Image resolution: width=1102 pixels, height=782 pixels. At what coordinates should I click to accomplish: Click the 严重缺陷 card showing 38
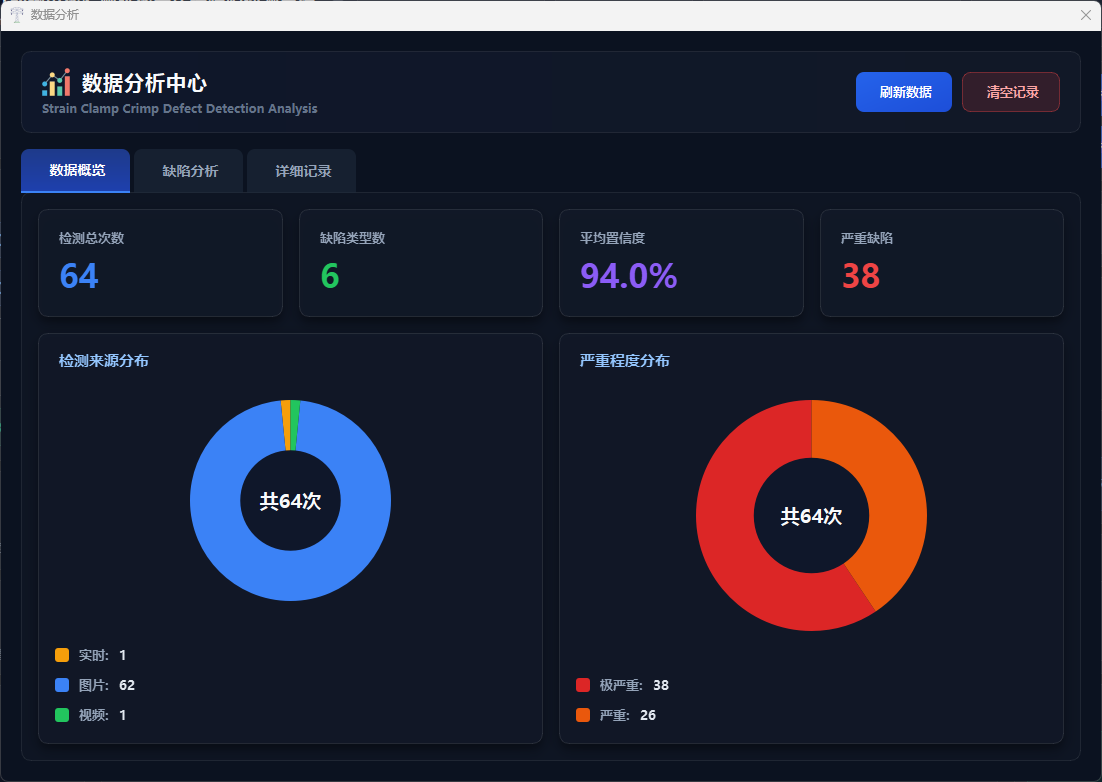coord(941,263)
